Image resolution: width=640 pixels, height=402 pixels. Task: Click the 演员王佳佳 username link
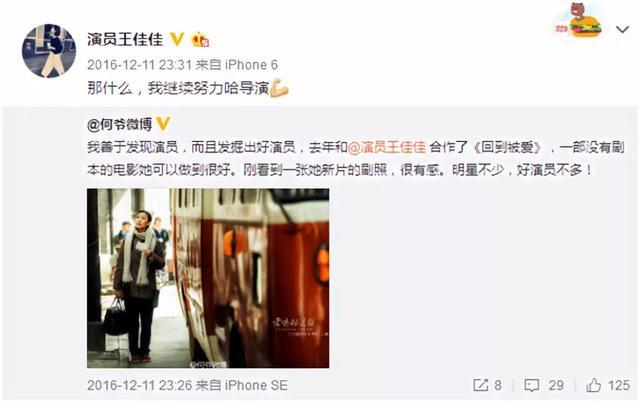point(125,40)
